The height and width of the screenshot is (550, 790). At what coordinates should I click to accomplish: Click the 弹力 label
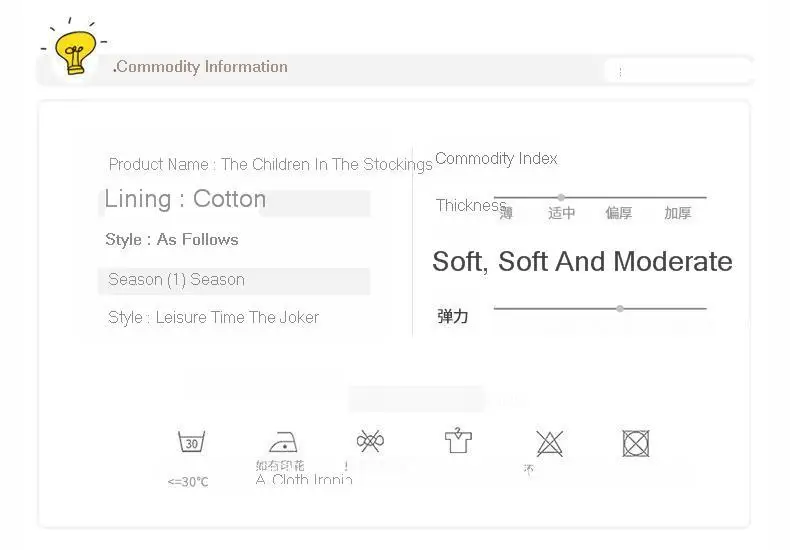pos(452,316)
